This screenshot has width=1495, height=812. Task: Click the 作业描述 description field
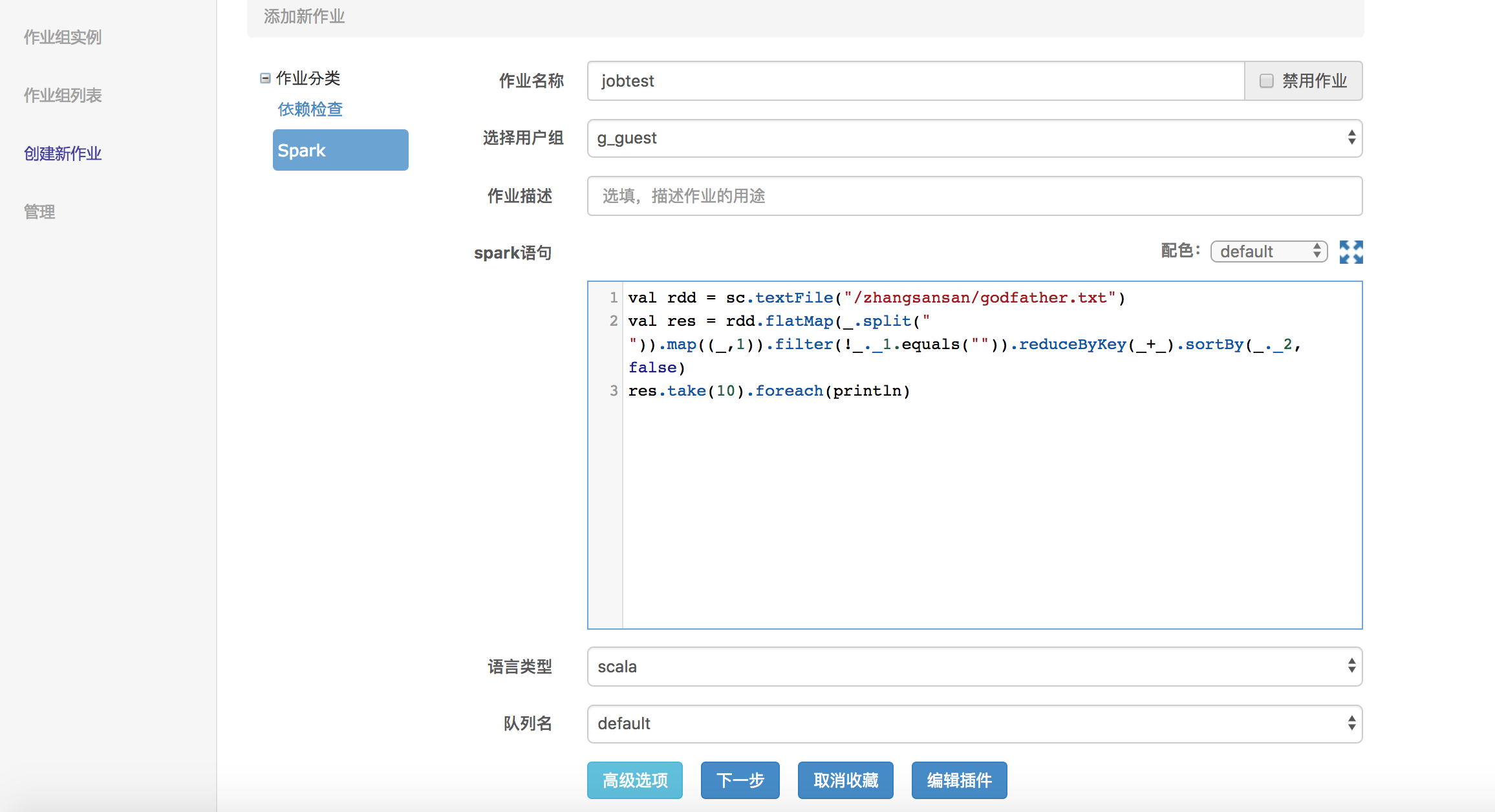point(974,196)
